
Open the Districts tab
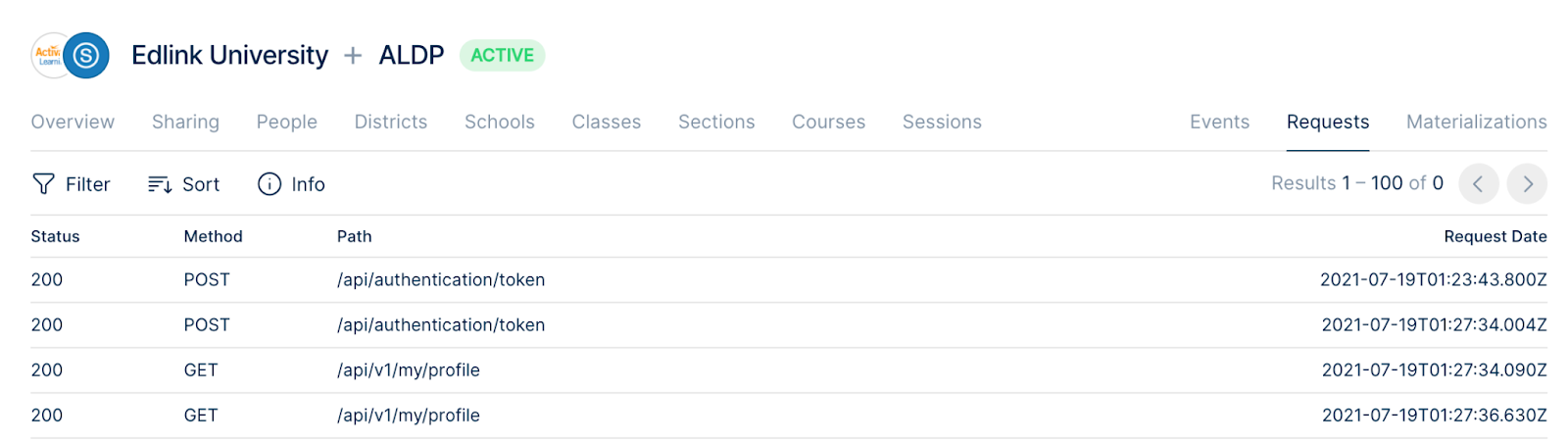(391, 122)
